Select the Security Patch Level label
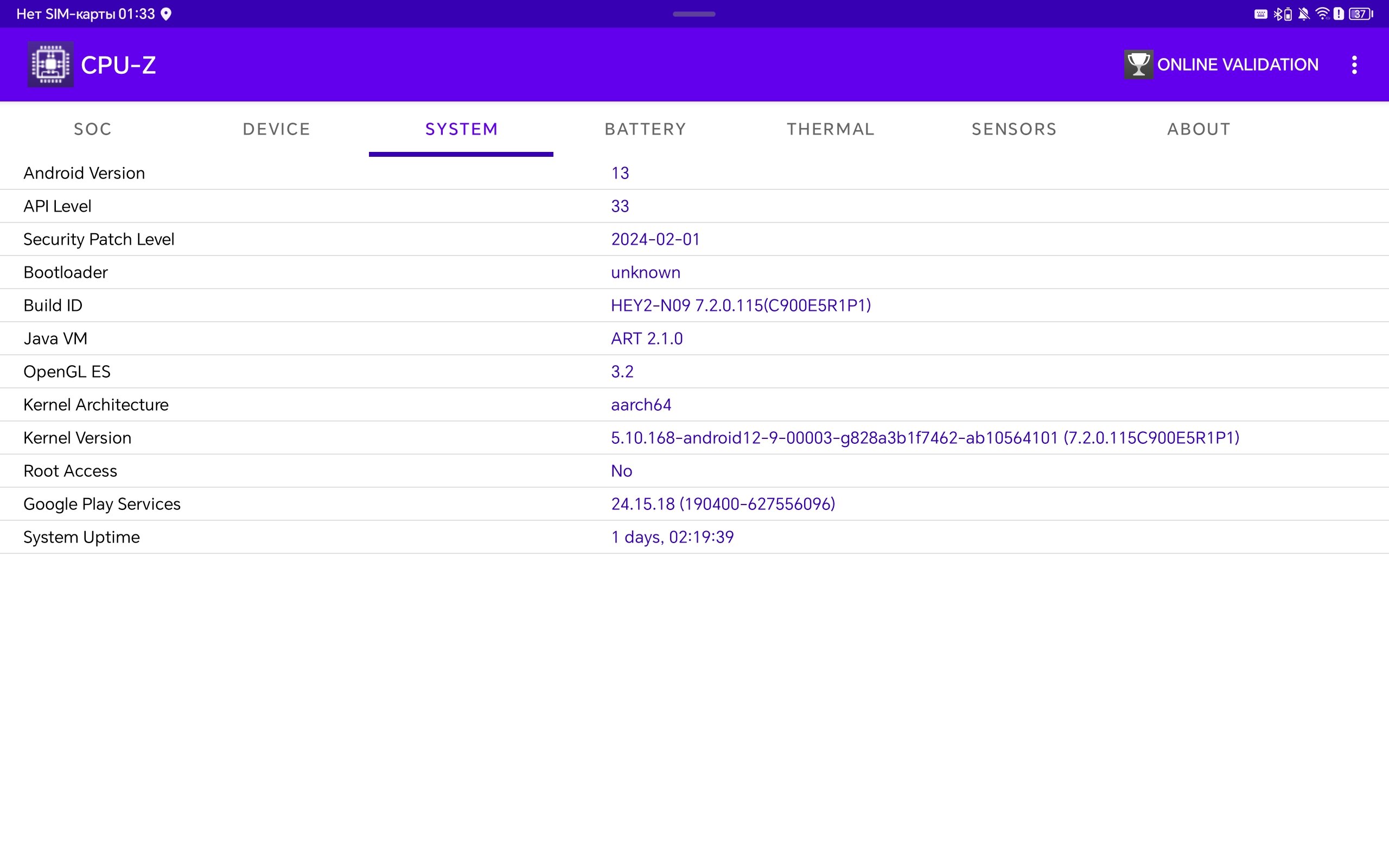Viewport: 1389px width, 868px height. click(99, 239)
